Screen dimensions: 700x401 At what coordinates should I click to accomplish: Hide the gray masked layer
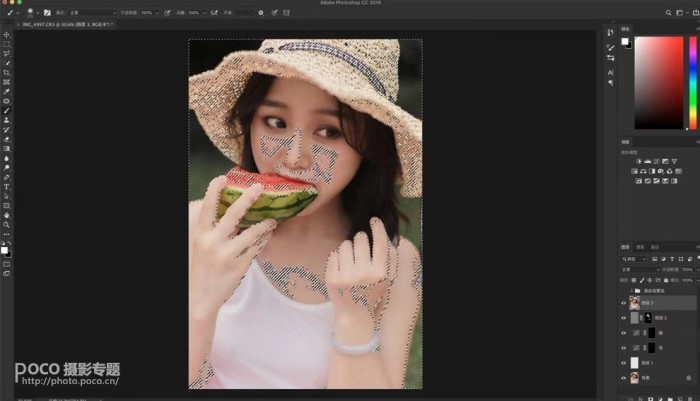(x=624, y=318)
